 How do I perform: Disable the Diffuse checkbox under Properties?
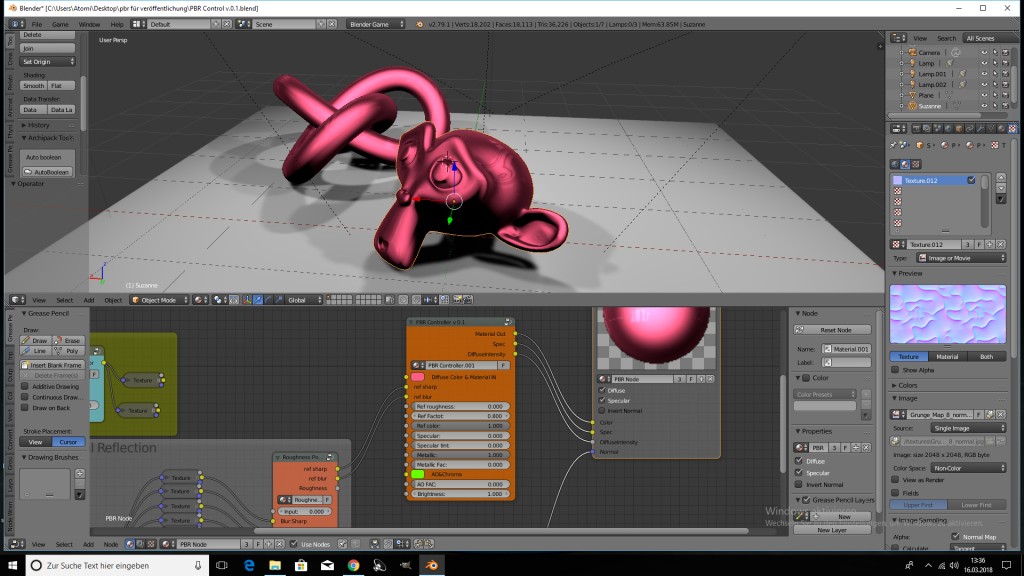(799, 461)
